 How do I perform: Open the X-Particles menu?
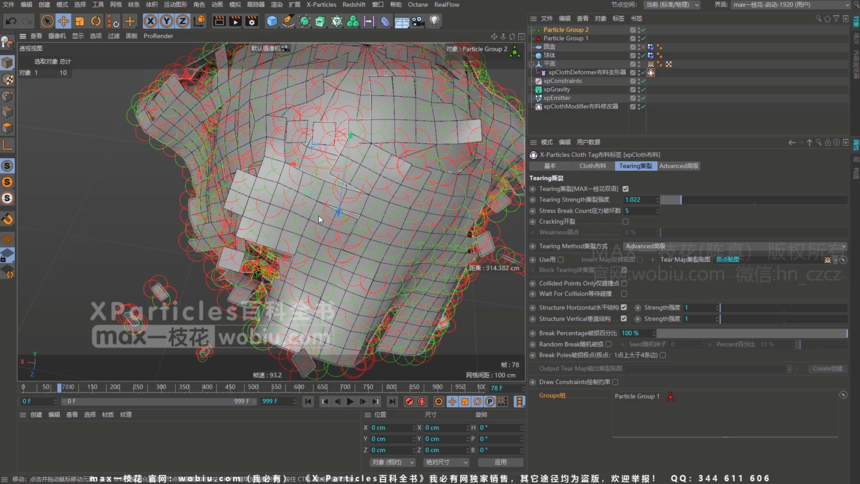click(x=321, y=4)
